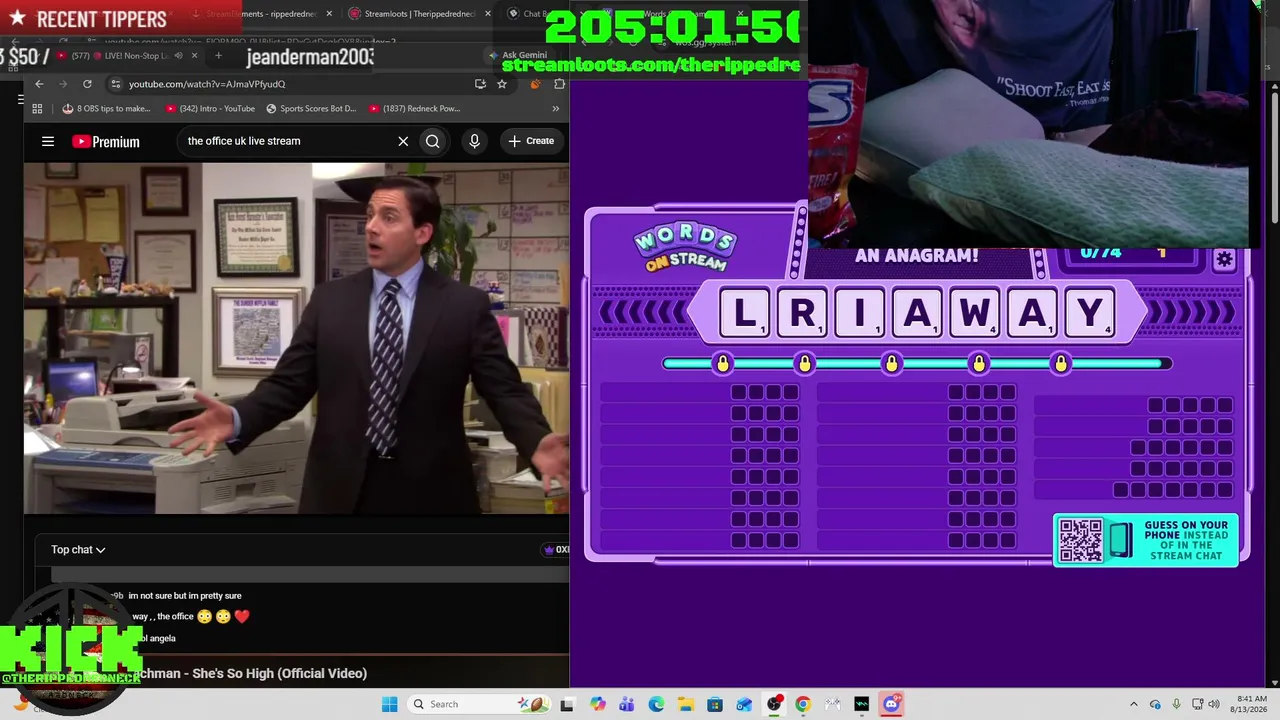This screenshot has height=720, width=1280.
Task: Open a new browser tab
Action: click(x=218, y=55)
